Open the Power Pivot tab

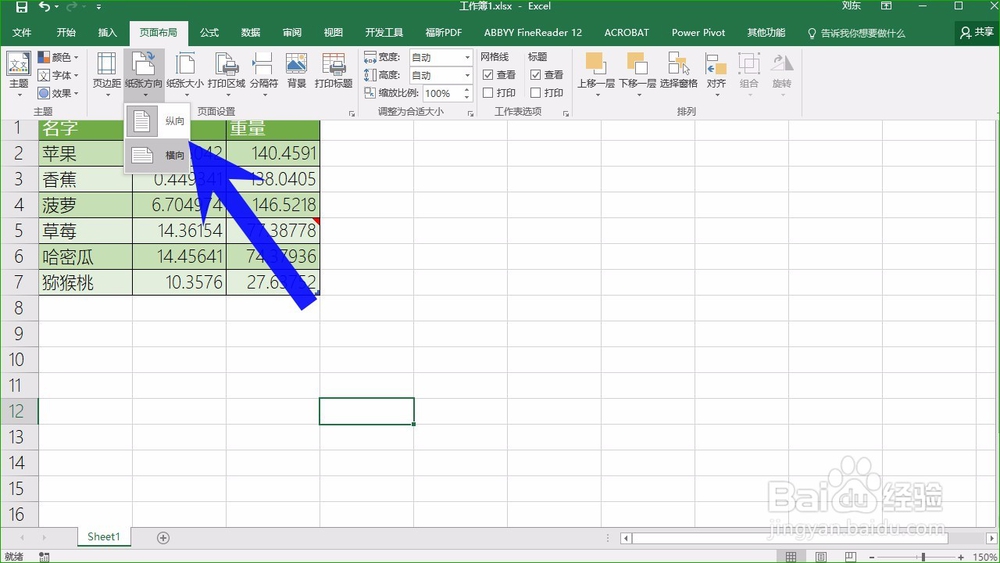pos(698,33)
